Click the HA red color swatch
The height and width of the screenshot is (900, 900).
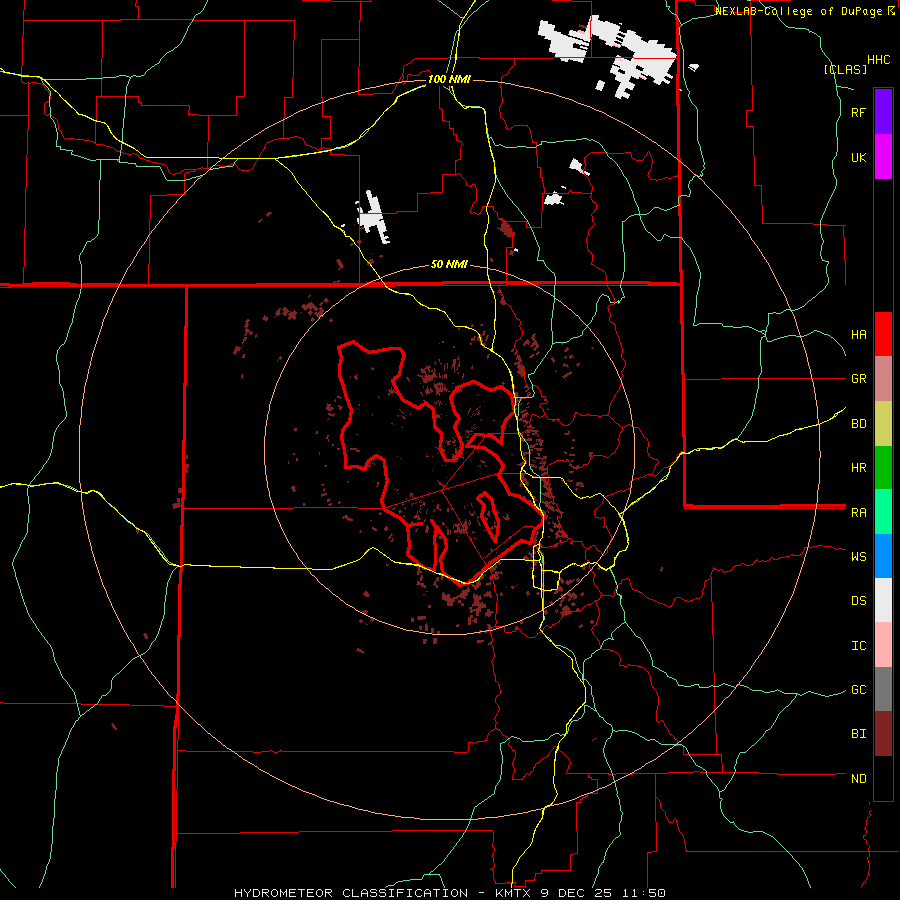point(883,334)
